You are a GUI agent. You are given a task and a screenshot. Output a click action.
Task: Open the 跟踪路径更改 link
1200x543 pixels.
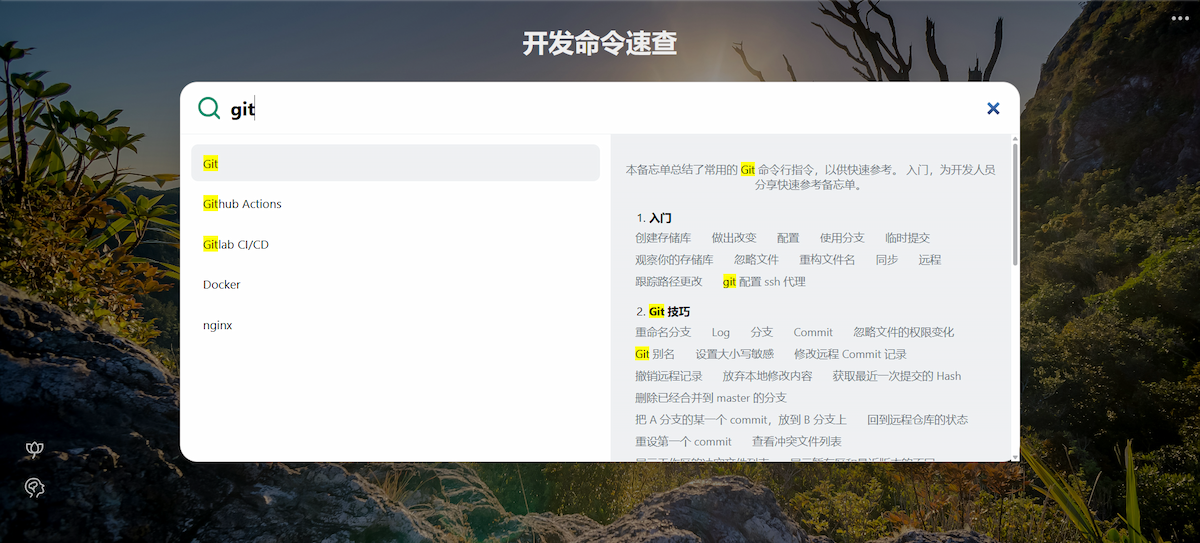[x=668, y=282]
